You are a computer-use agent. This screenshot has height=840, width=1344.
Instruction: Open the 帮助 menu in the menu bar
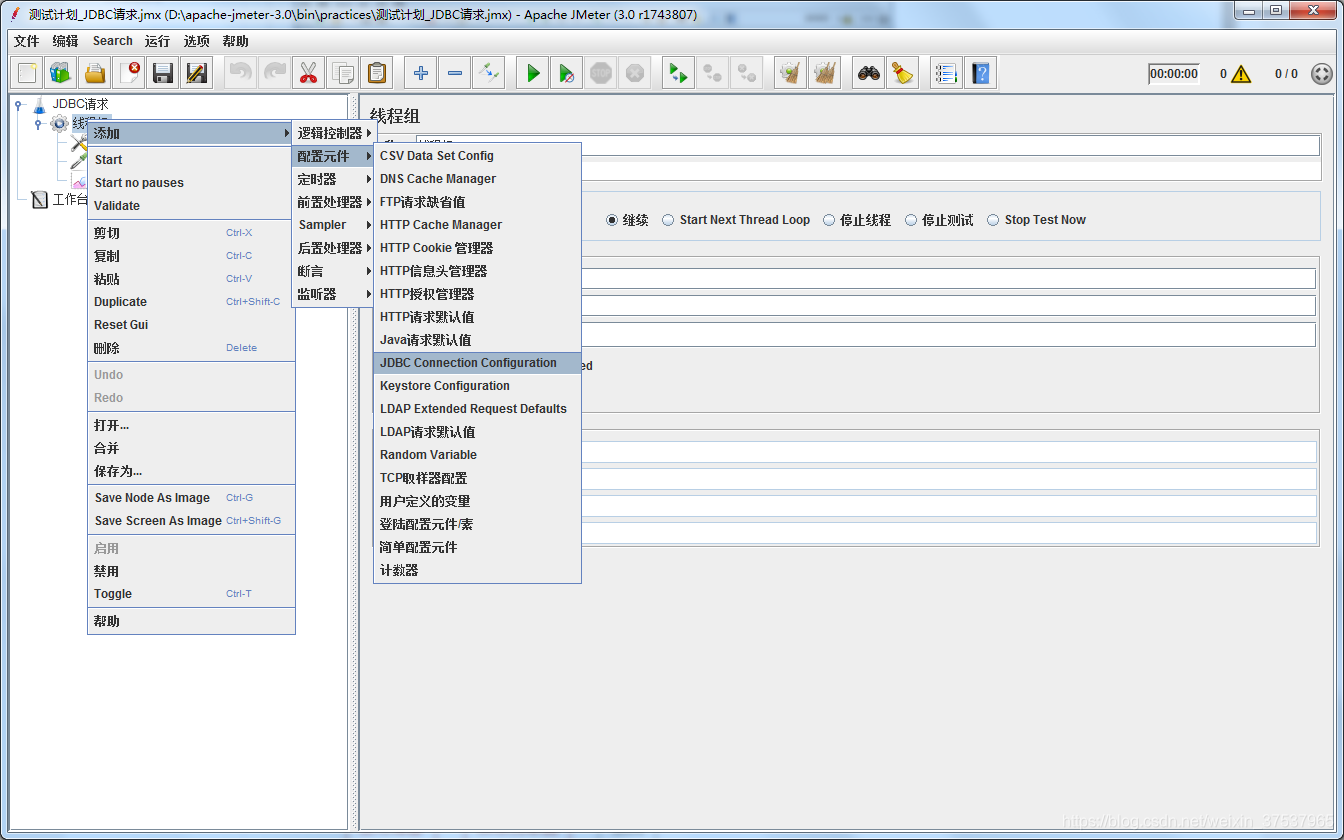(235, 41)
